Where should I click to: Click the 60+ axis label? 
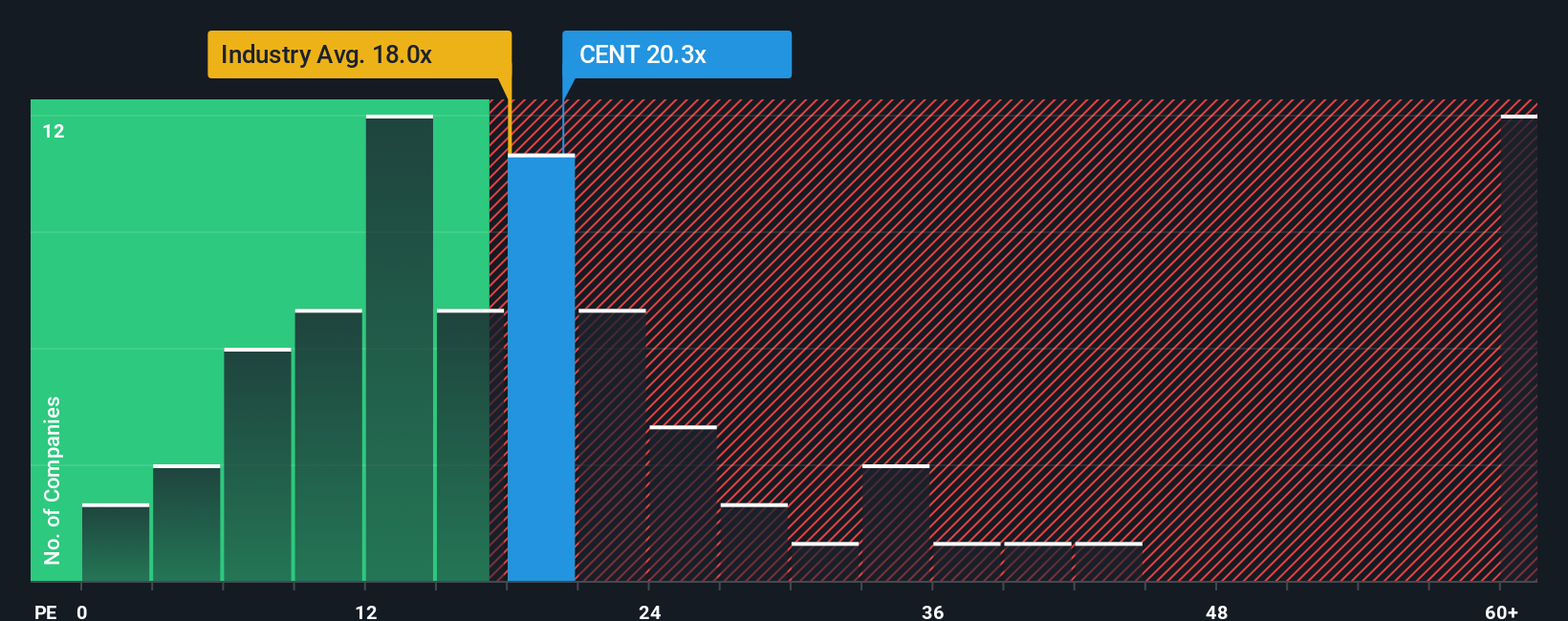coord(1501,611)
